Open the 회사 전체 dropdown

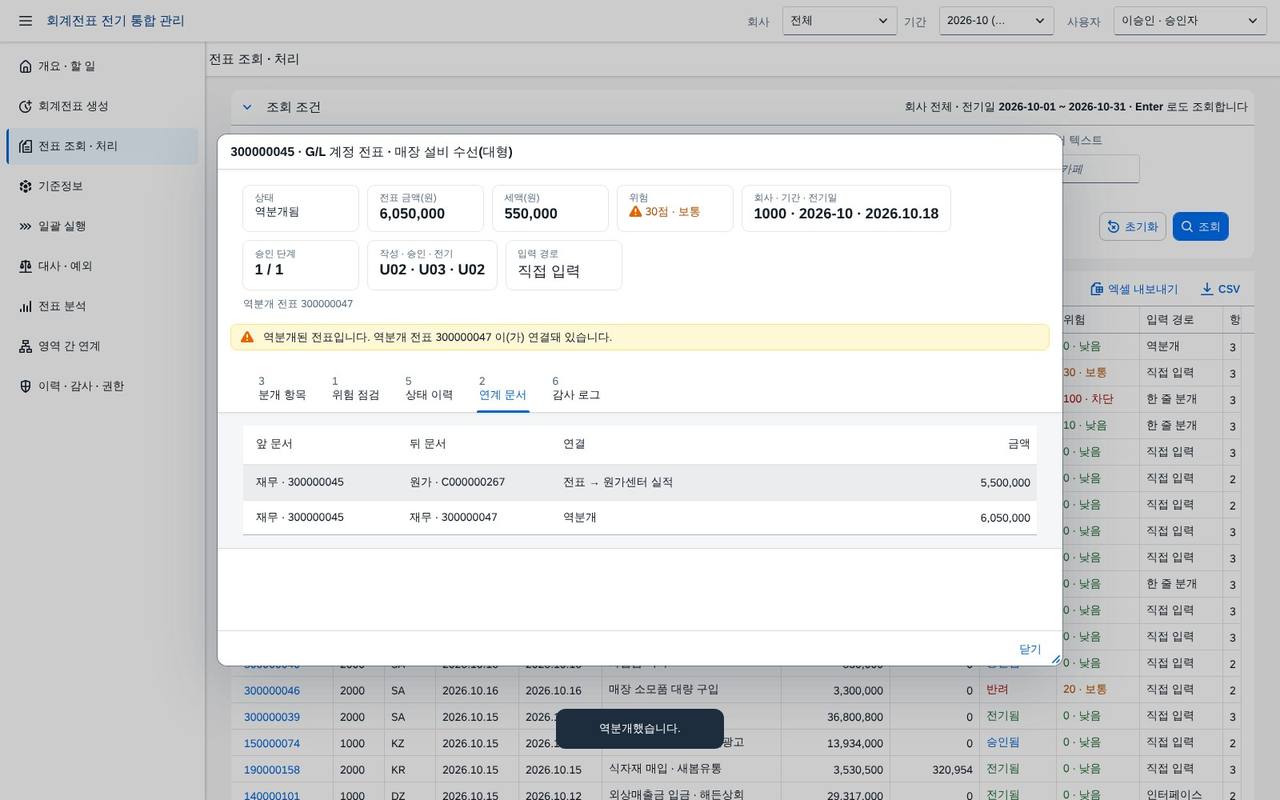click(840, 21)
